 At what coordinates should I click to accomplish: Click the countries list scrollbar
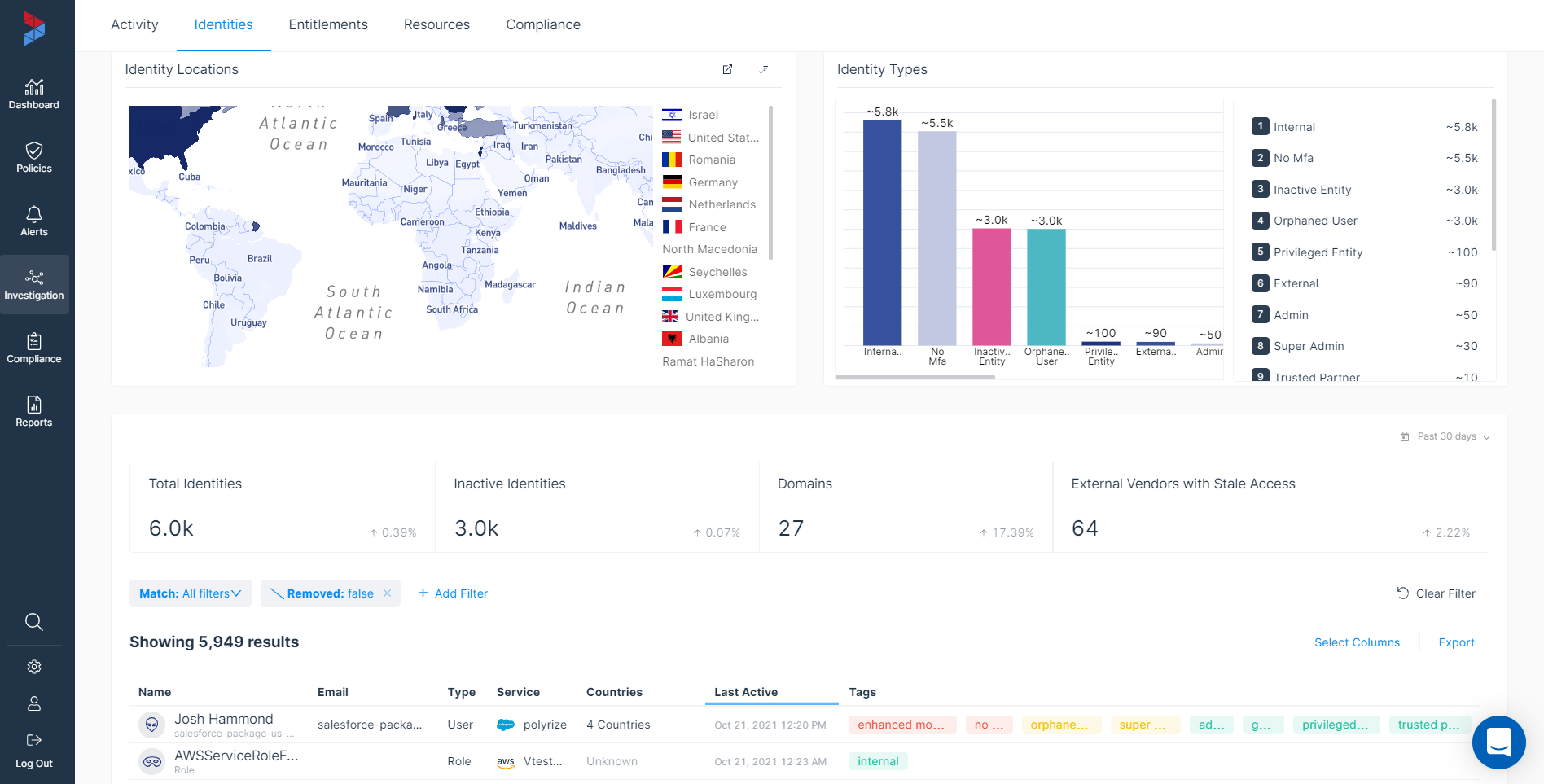(770, 182)
